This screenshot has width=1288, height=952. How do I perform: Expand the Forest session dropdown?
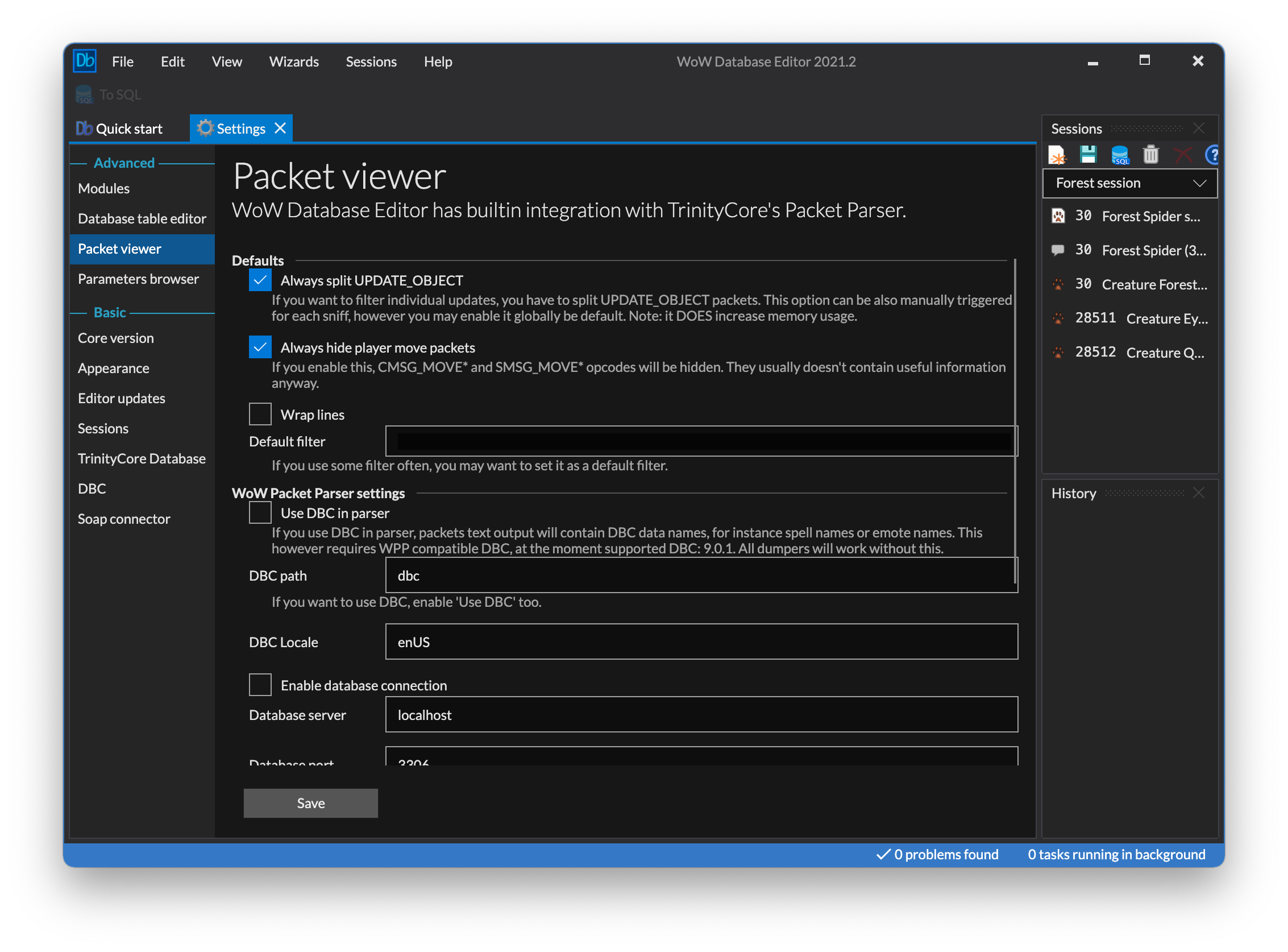click(x=1129, y=183)
